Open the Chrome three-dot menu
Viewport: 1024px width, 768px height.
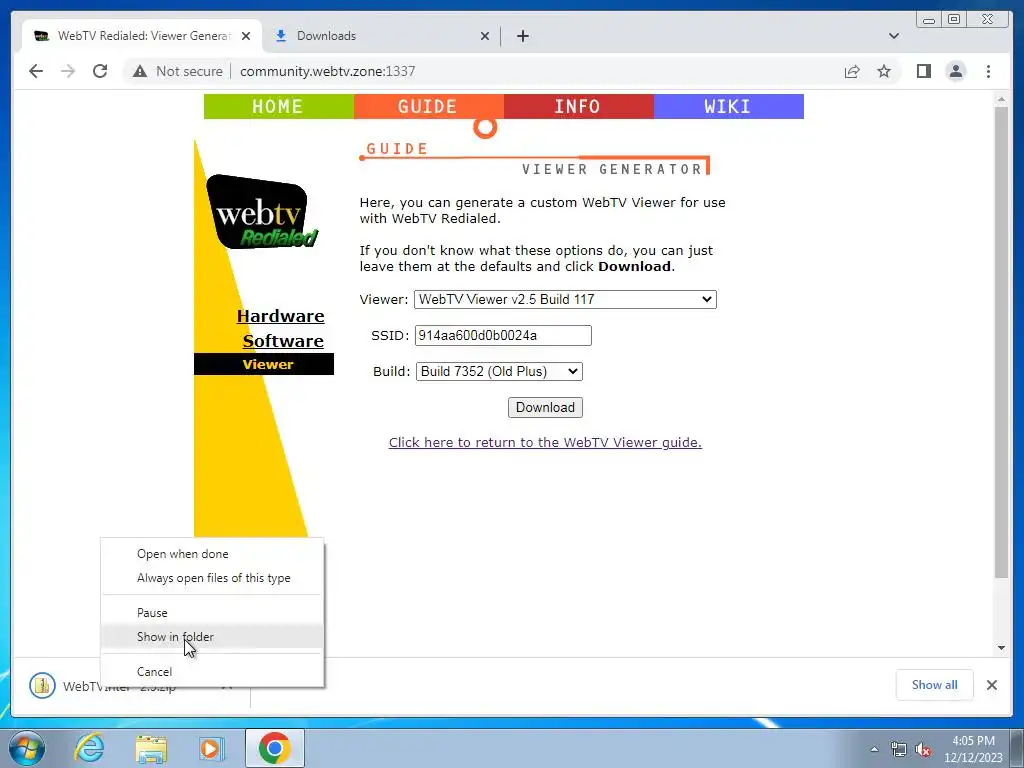pos(988,71)
